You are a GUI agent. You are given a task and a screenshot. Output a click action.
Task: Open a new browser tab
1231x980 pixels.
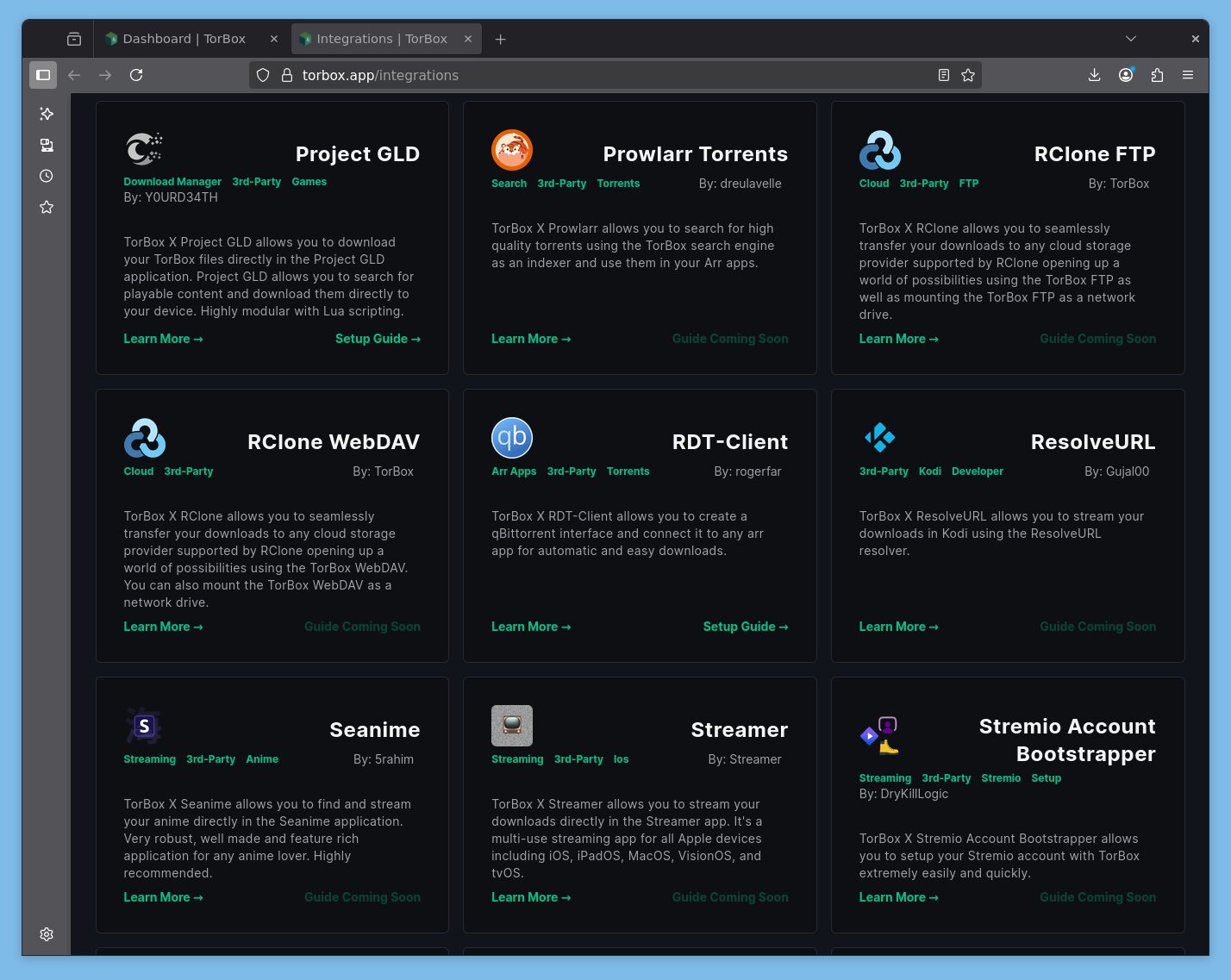pyautogui.click(x=501, y=39)
